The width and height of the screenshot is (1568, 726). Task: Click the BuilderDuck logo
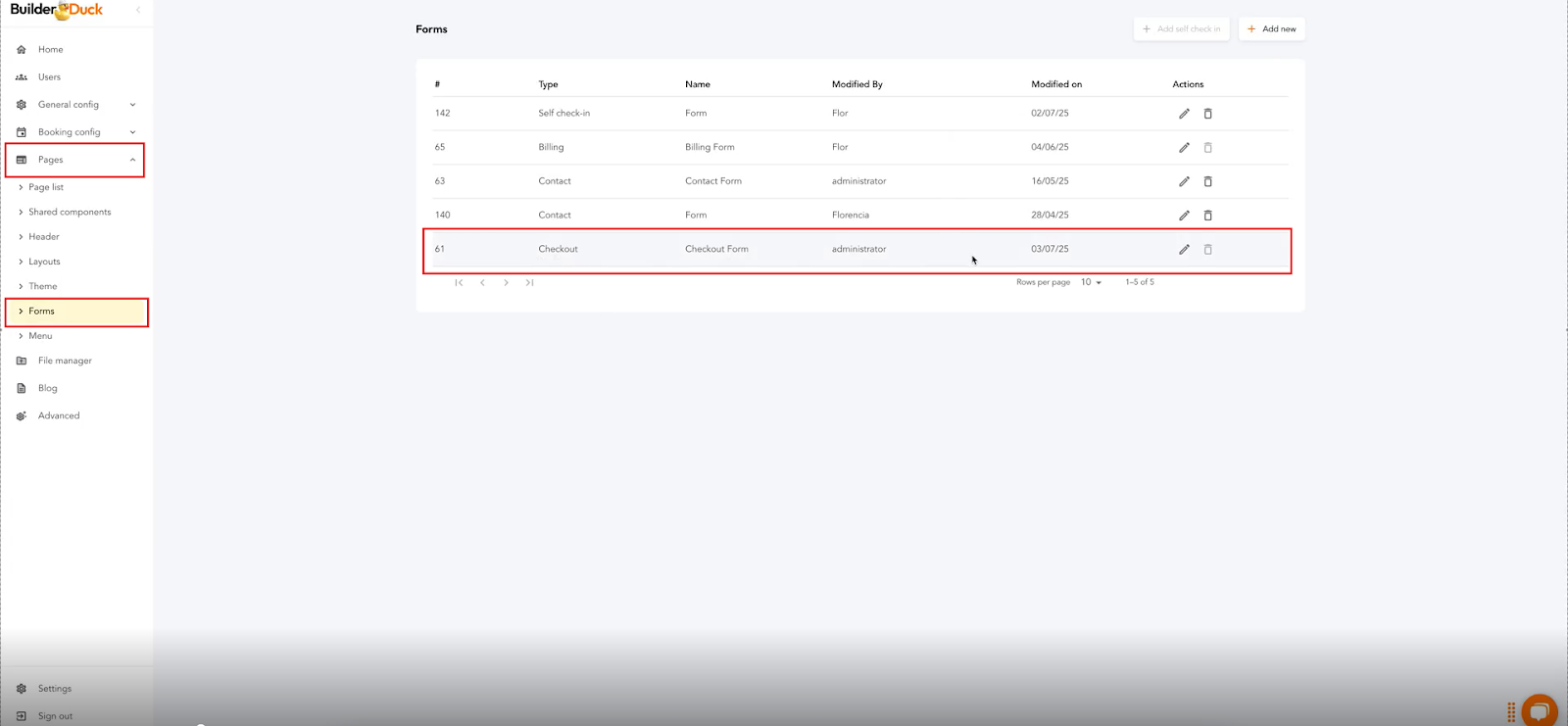coord(57,10)
